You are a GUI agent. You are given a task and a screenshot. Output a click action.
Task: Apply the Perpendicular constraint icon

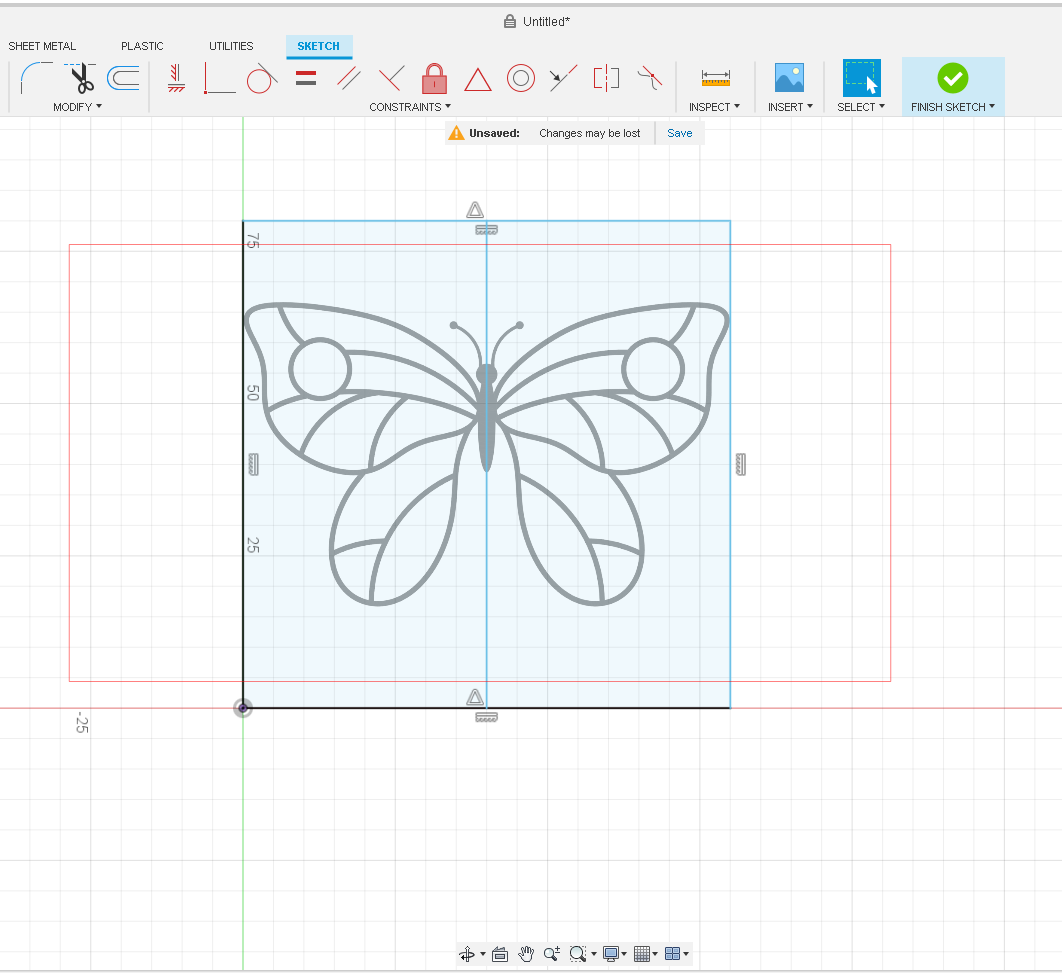click(391, 79)
